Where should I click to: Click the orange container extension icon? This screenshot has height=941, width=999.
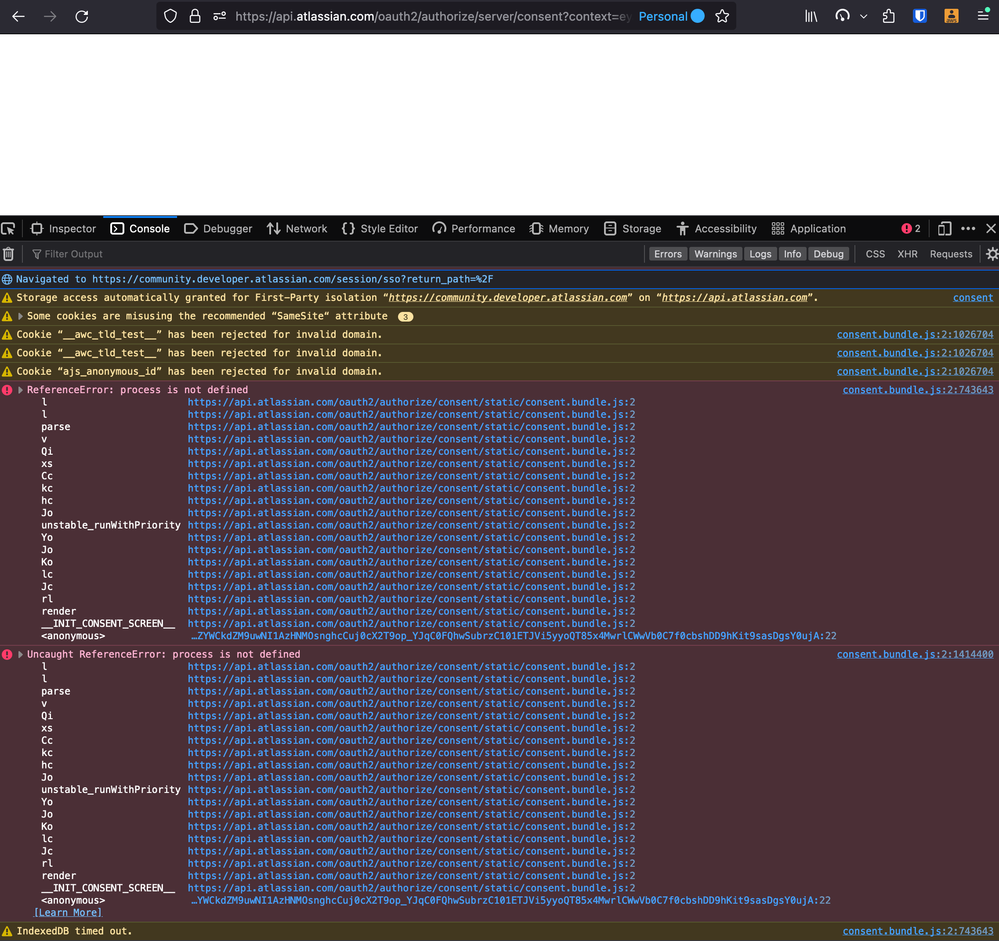951,17
